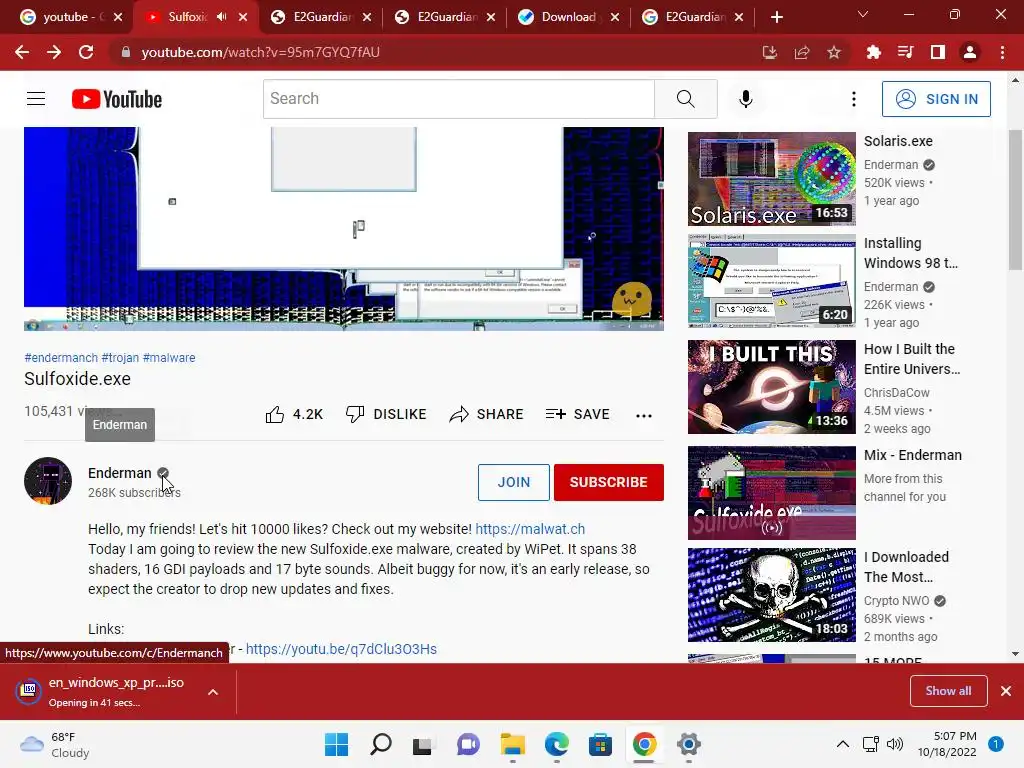Go back with browser back arrow
The width and height of the screenshot is (1024, 768).
click(x=22, y=52)
